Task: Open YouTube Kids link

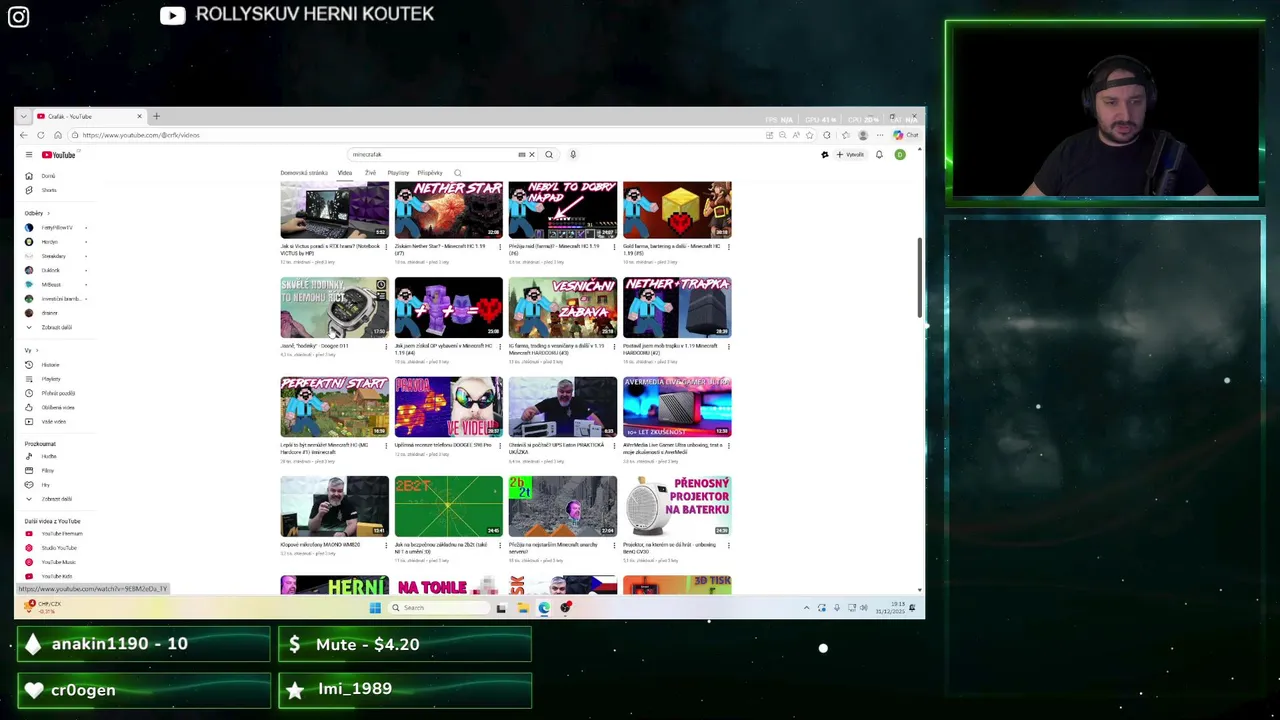Action: coord(56,576)
